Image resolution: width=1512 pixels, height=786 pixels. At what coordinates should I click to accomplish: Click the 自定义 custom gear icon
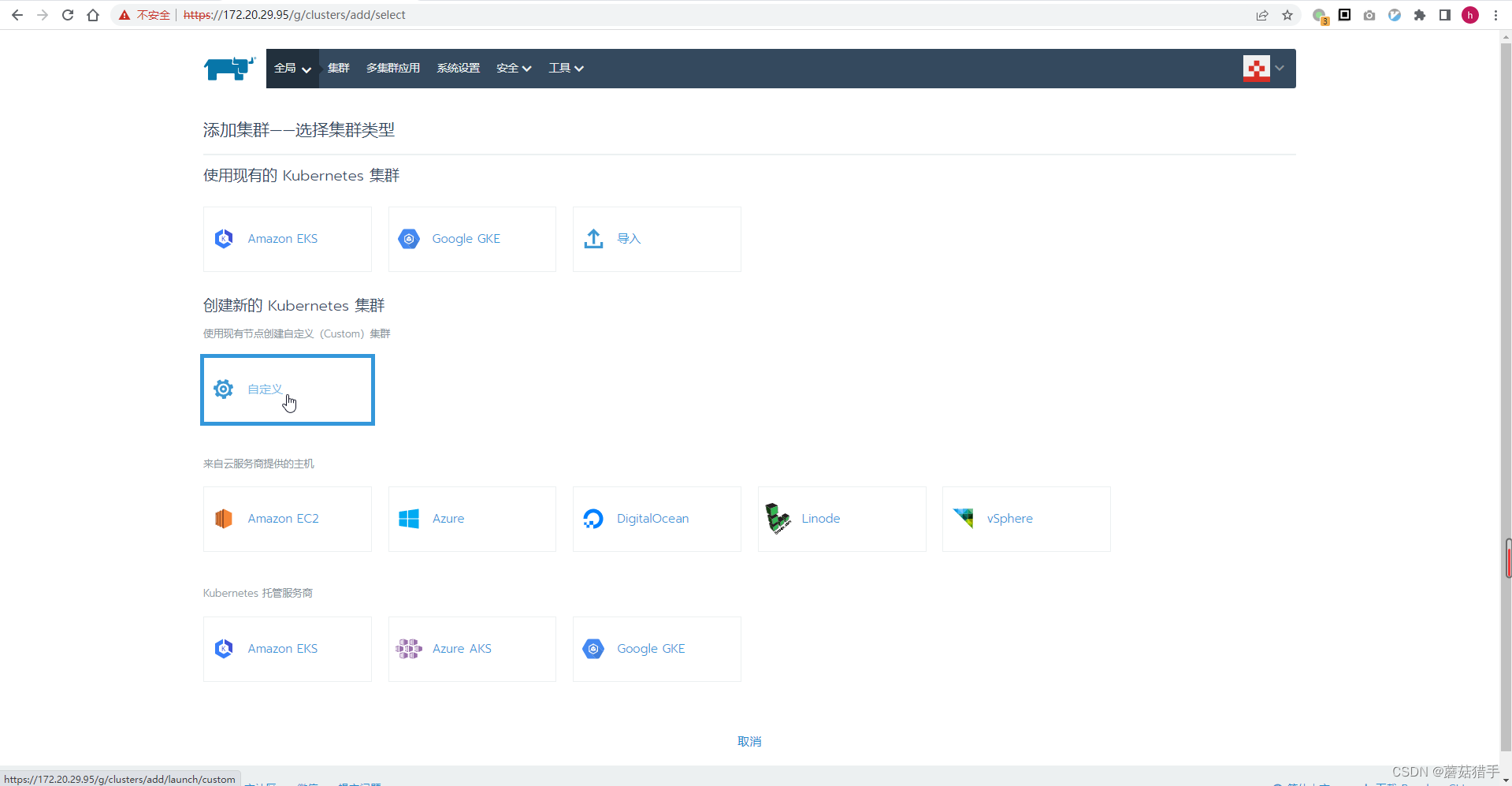pyautogui.click(x=224, y=389)
